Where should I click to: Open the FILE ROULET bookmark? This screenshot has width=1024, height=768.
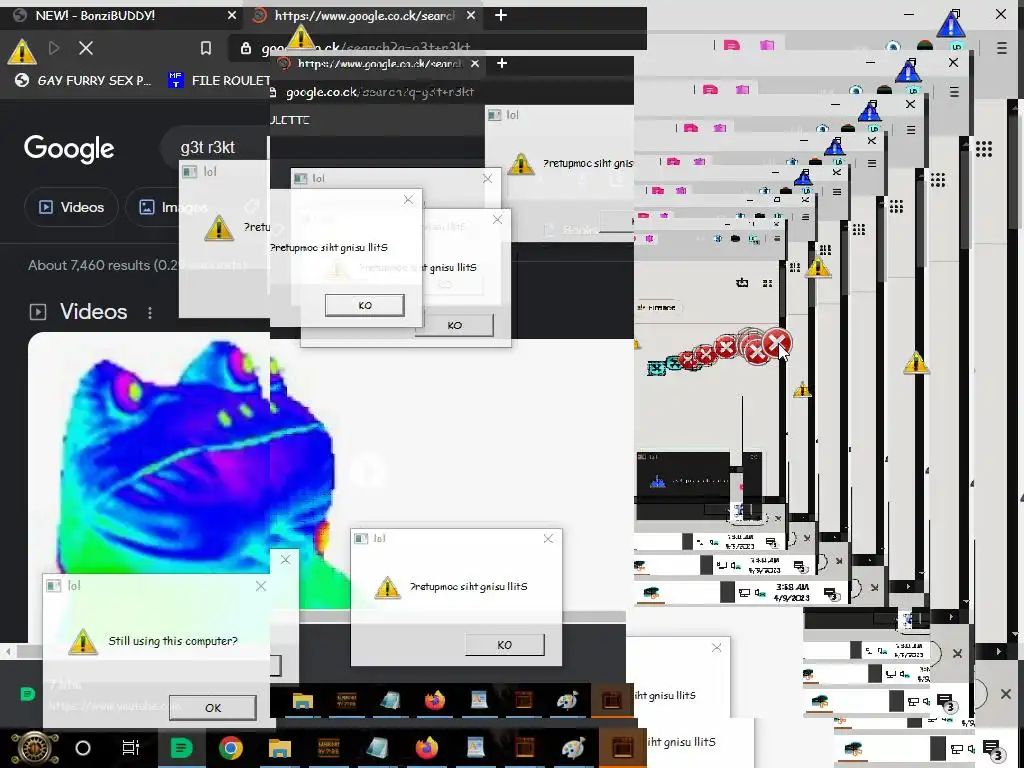coord(220,80)
